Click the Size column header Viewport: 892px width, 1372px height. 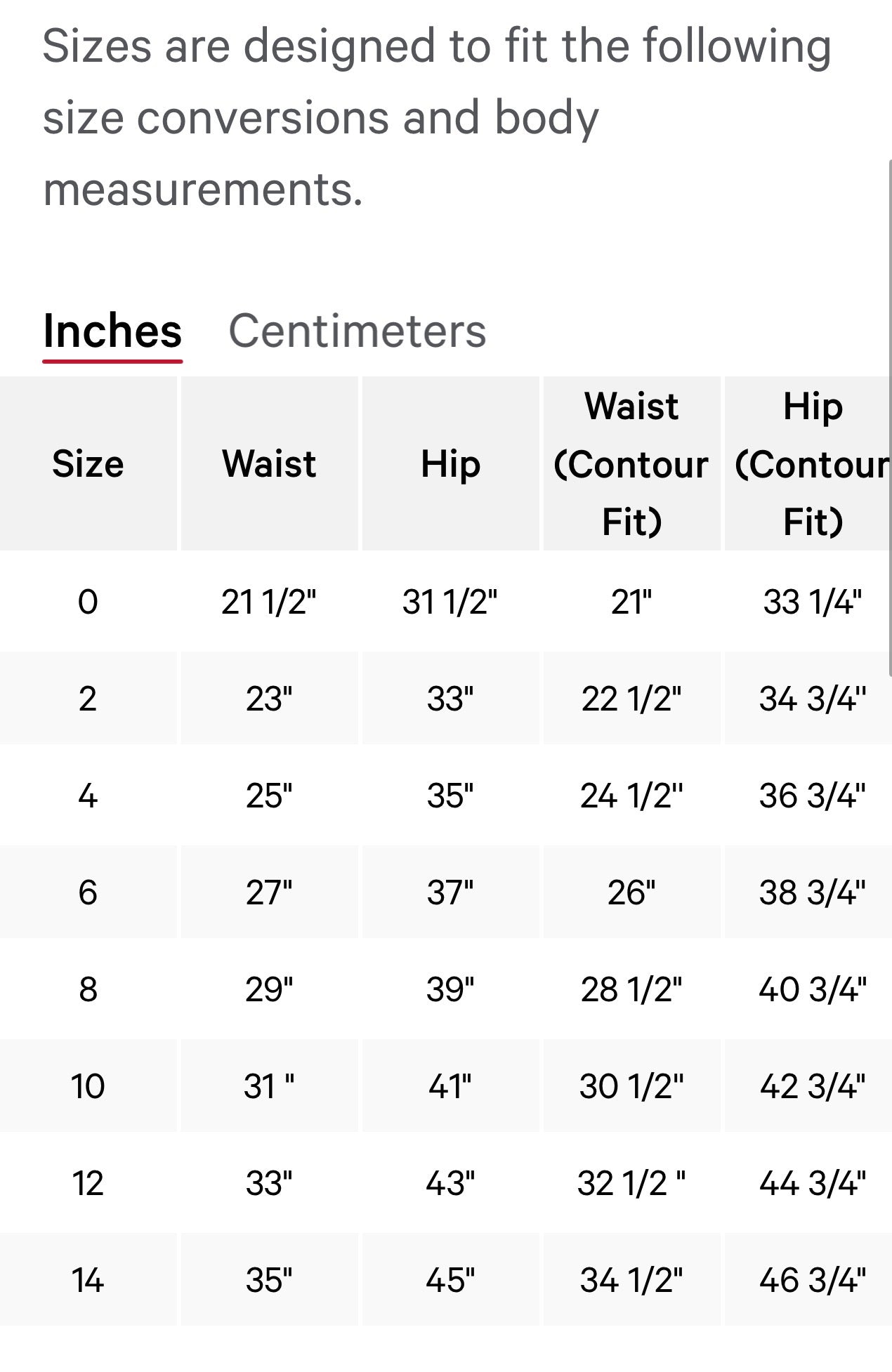click(88, 463)
